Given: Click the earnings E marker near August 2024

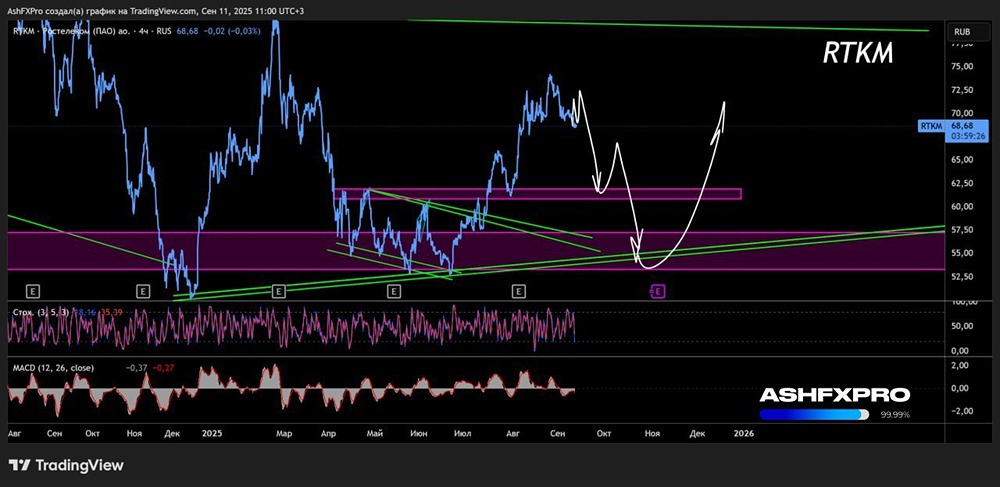Looking at the screenshot, I should 33,291.
